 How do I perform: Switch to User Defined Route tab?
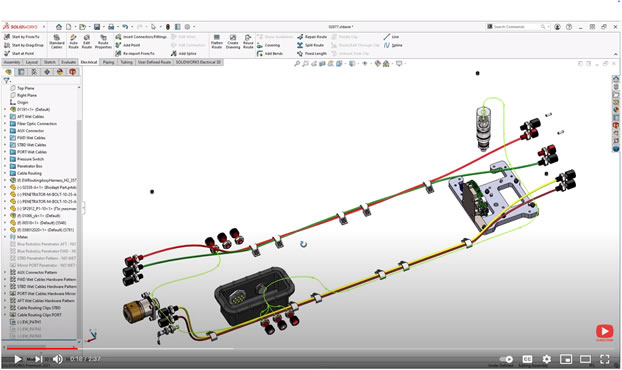click(154, 62)
